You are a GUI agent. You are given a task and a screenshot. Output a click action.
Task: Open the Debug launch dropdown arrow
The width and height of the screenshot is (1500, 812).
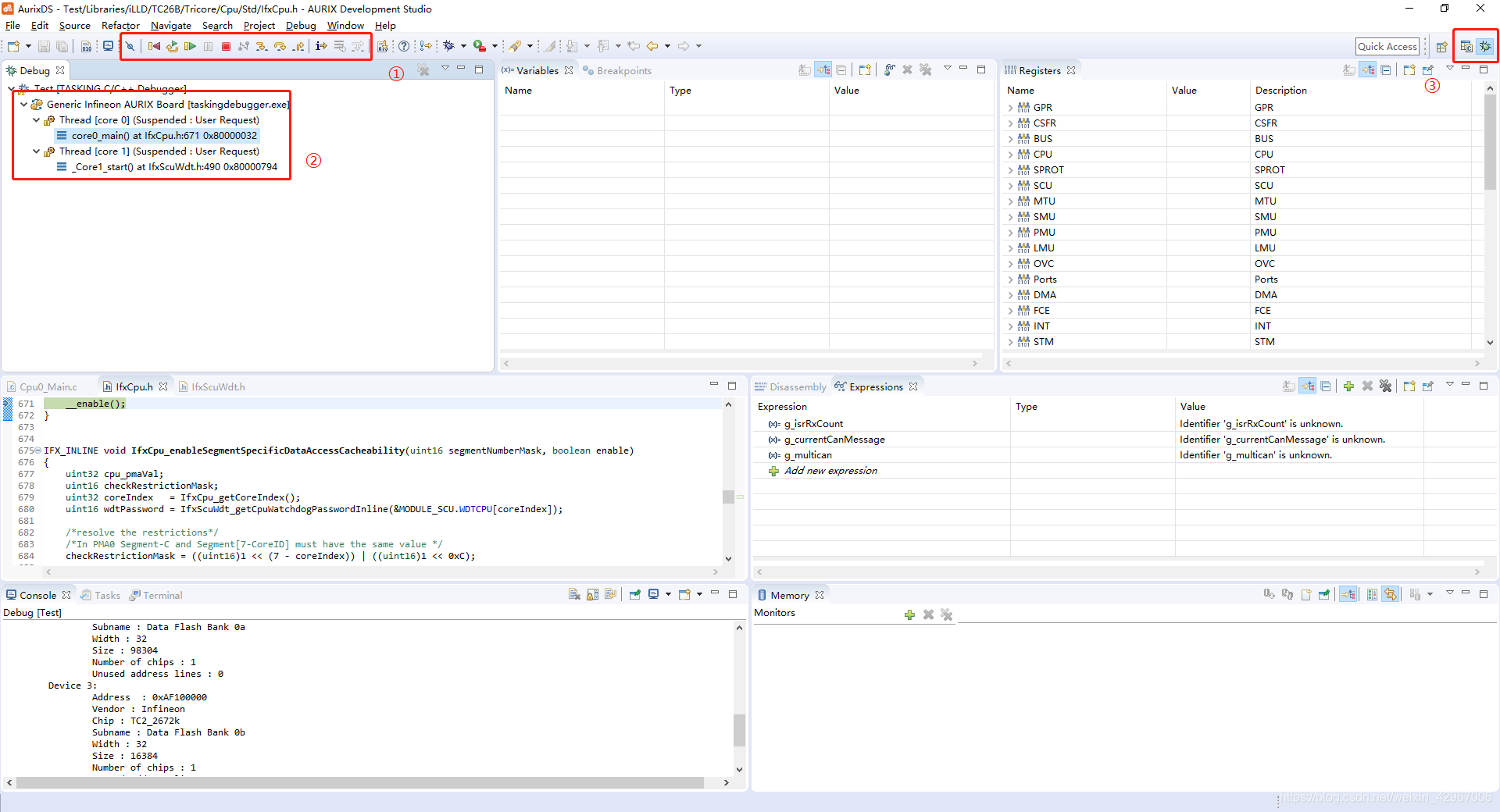(x=463, y=47)
